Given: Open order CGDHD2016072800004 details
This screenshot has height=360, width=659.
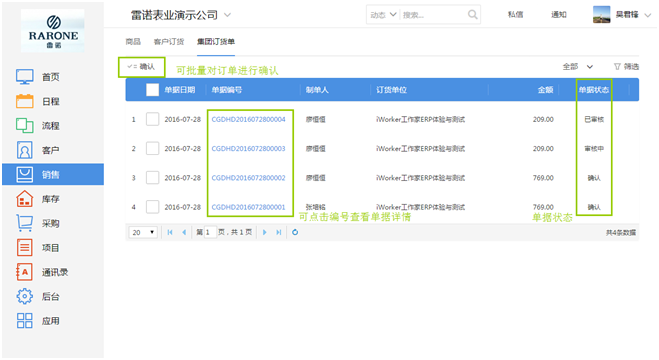Looking at the screenshot, I should (248, 119).
